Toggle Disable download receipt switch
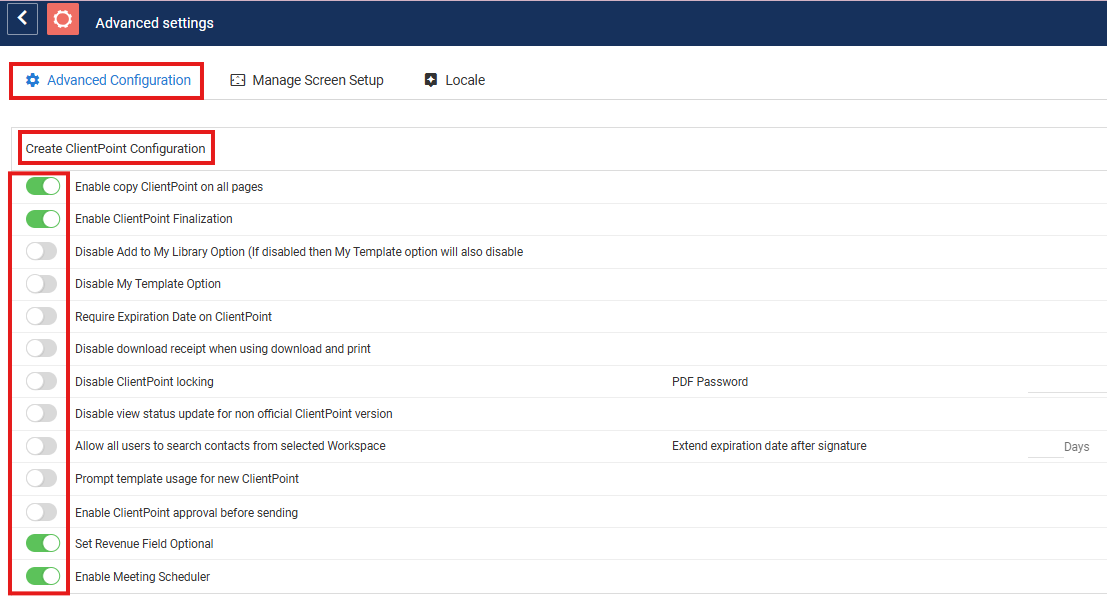Screen dimensions: 1107x596 click(x=42, y=348)
